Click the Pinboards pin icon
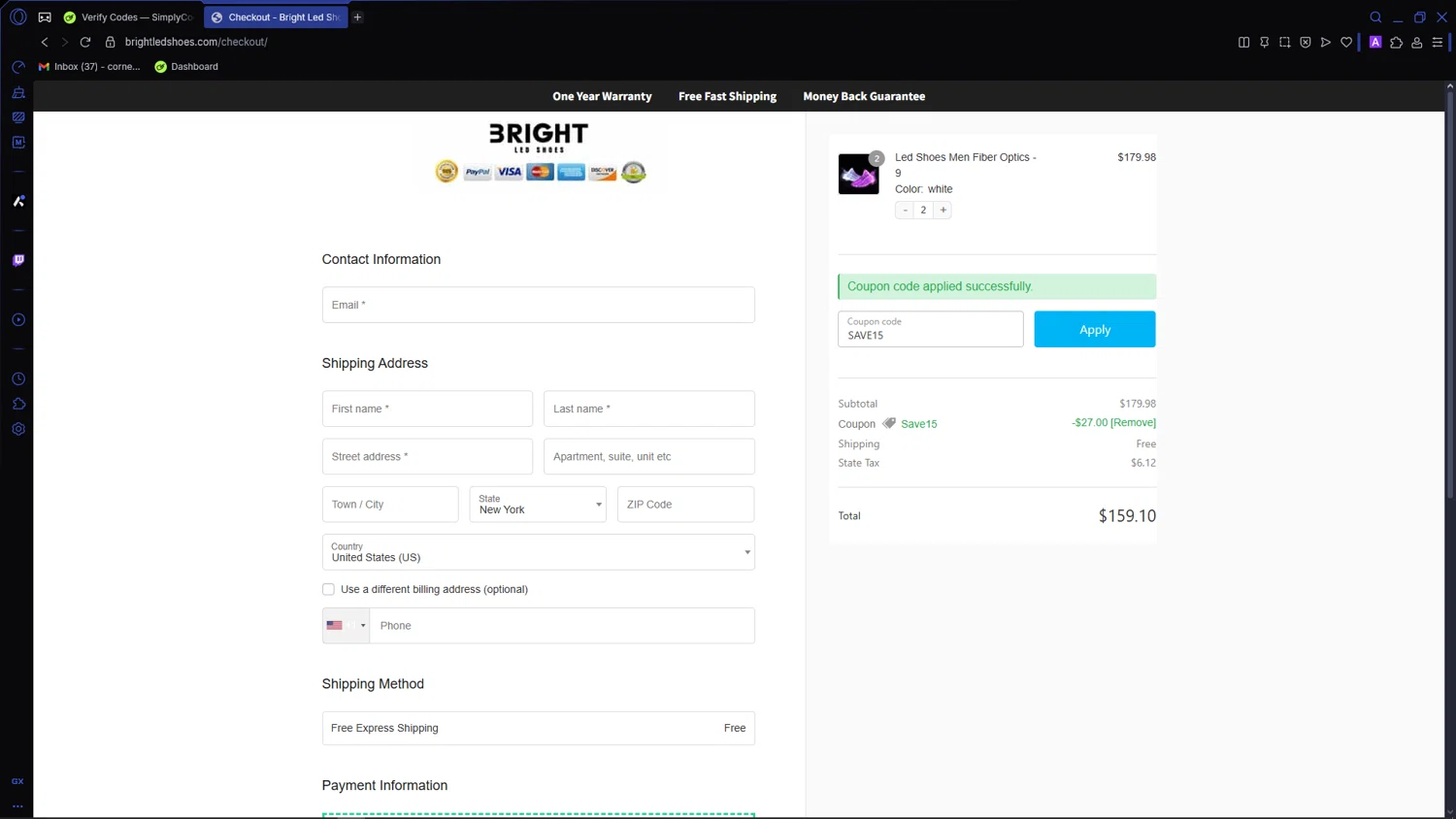The height and width of the screenshot is (819, 1456). (1264, 42)
